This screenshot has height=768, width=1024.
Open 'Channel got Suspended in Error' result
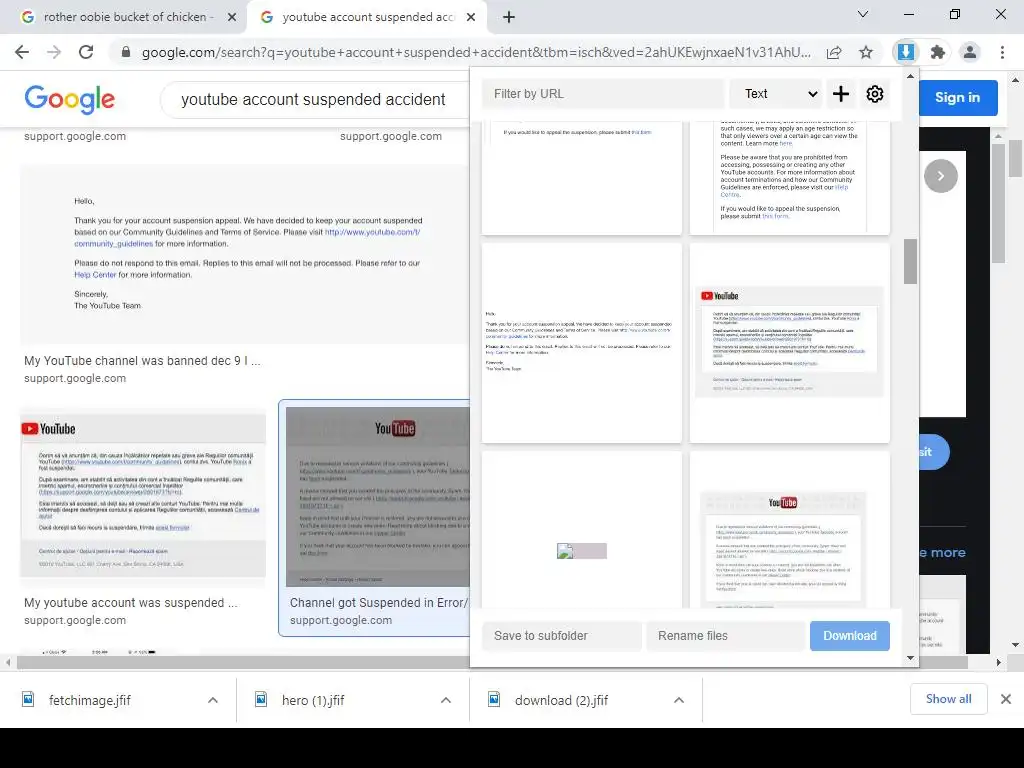pyautogui.click(x=379, y=603)
